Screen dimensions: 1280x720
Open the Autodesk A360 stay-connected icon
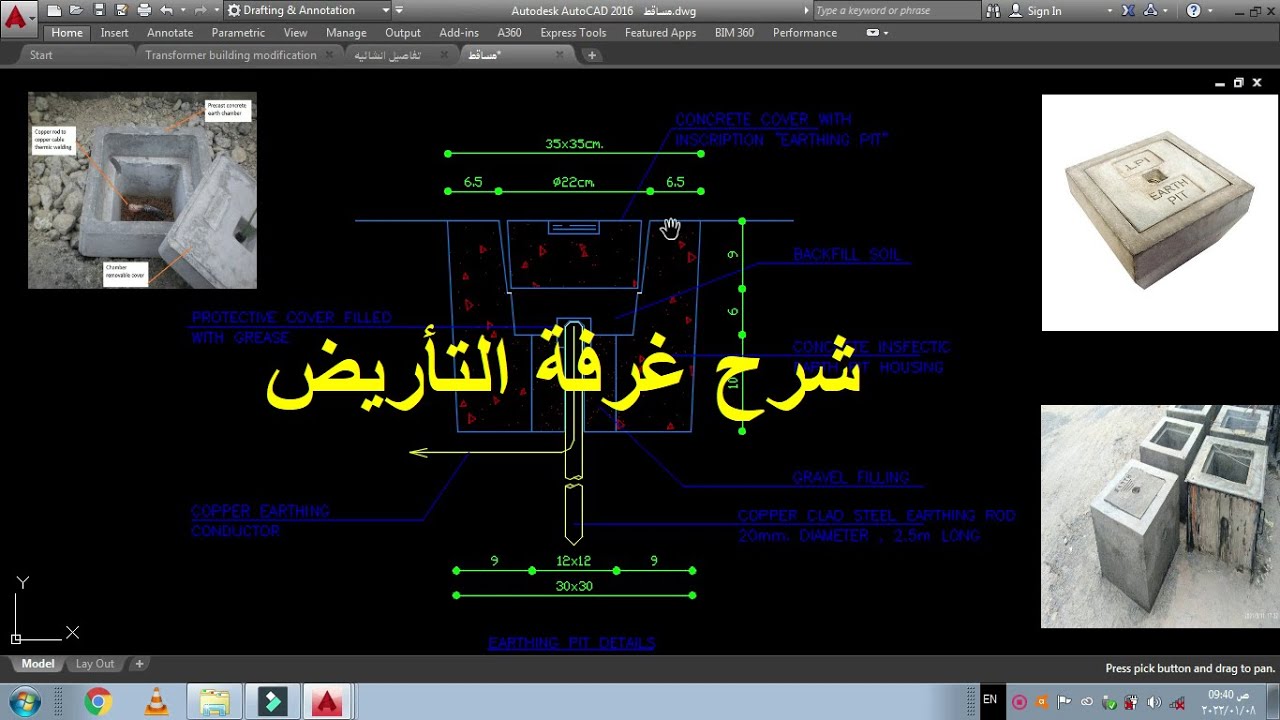point(1150,10)
